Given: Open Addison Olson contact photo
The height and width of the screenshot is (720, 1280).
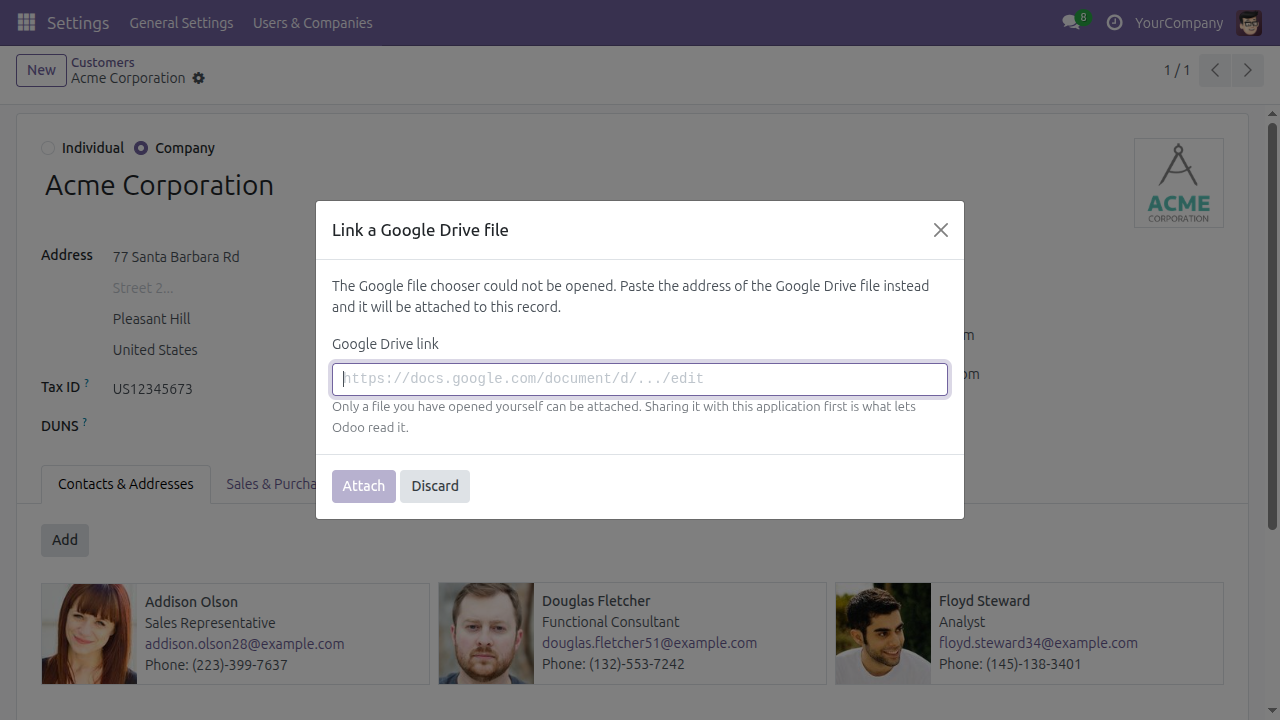Looking at the screenshot, I should [x=89, y=634].
